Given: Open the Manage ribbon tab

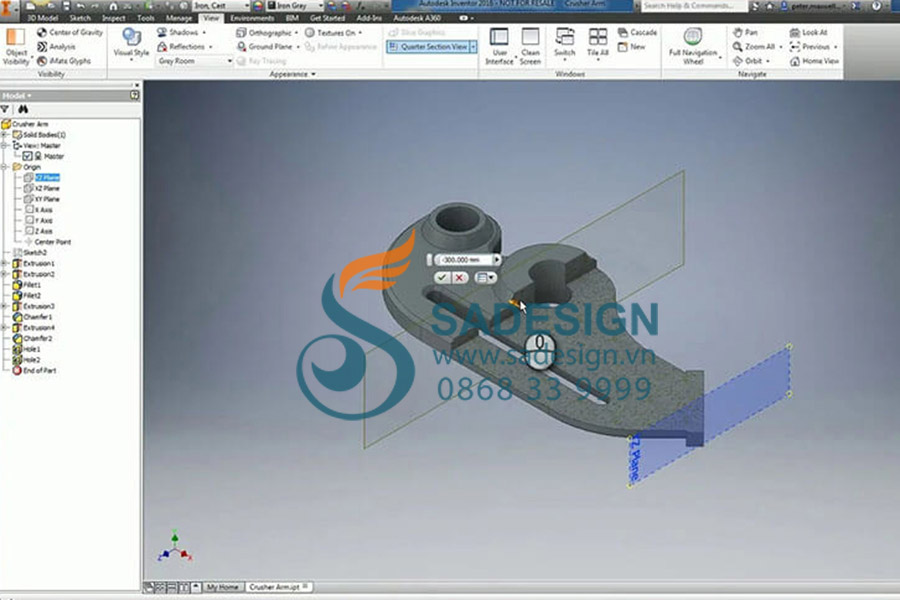Looking at the screenshot, I should pos(179,18).
